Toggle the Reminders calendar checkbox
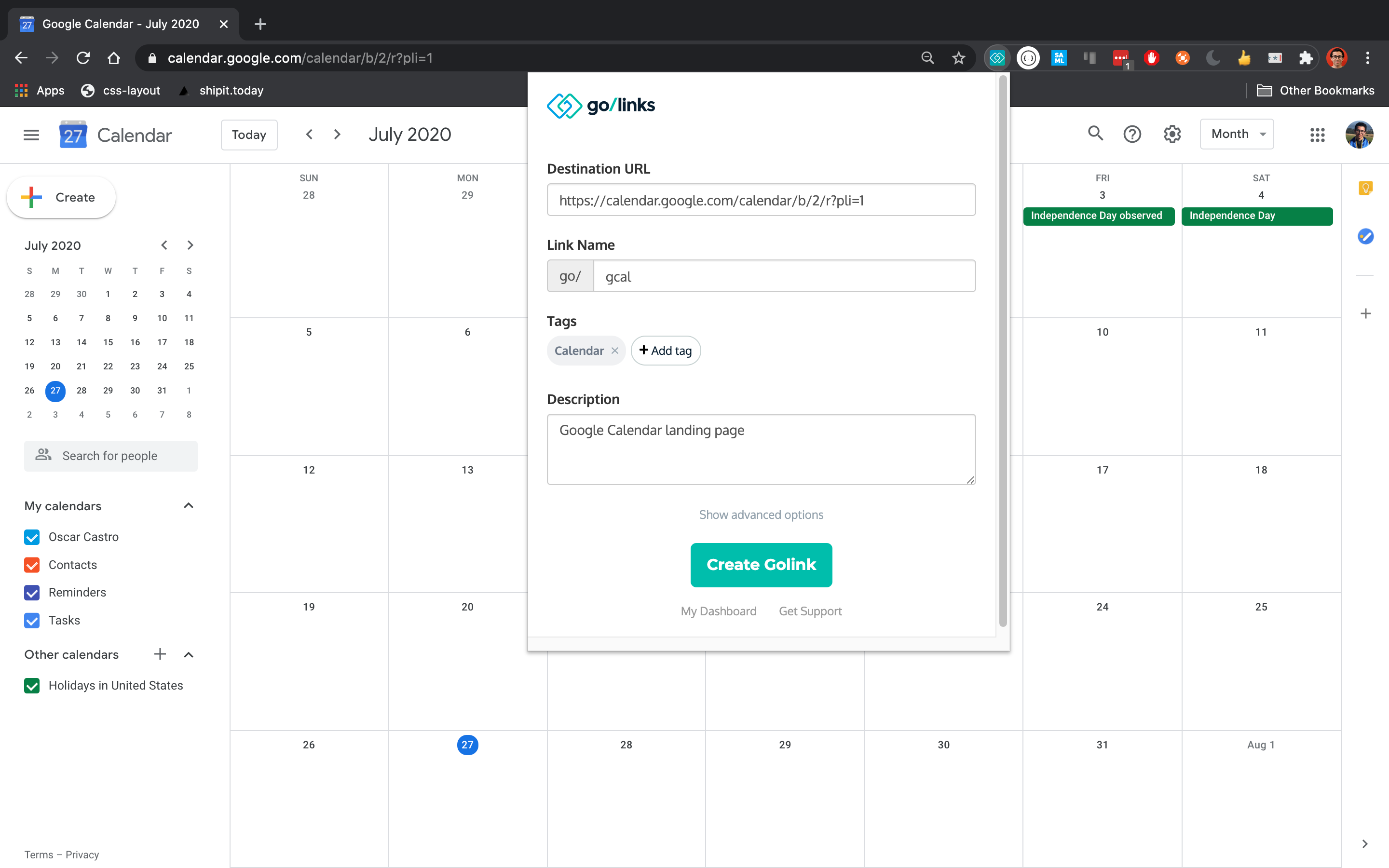 (32, 593)
